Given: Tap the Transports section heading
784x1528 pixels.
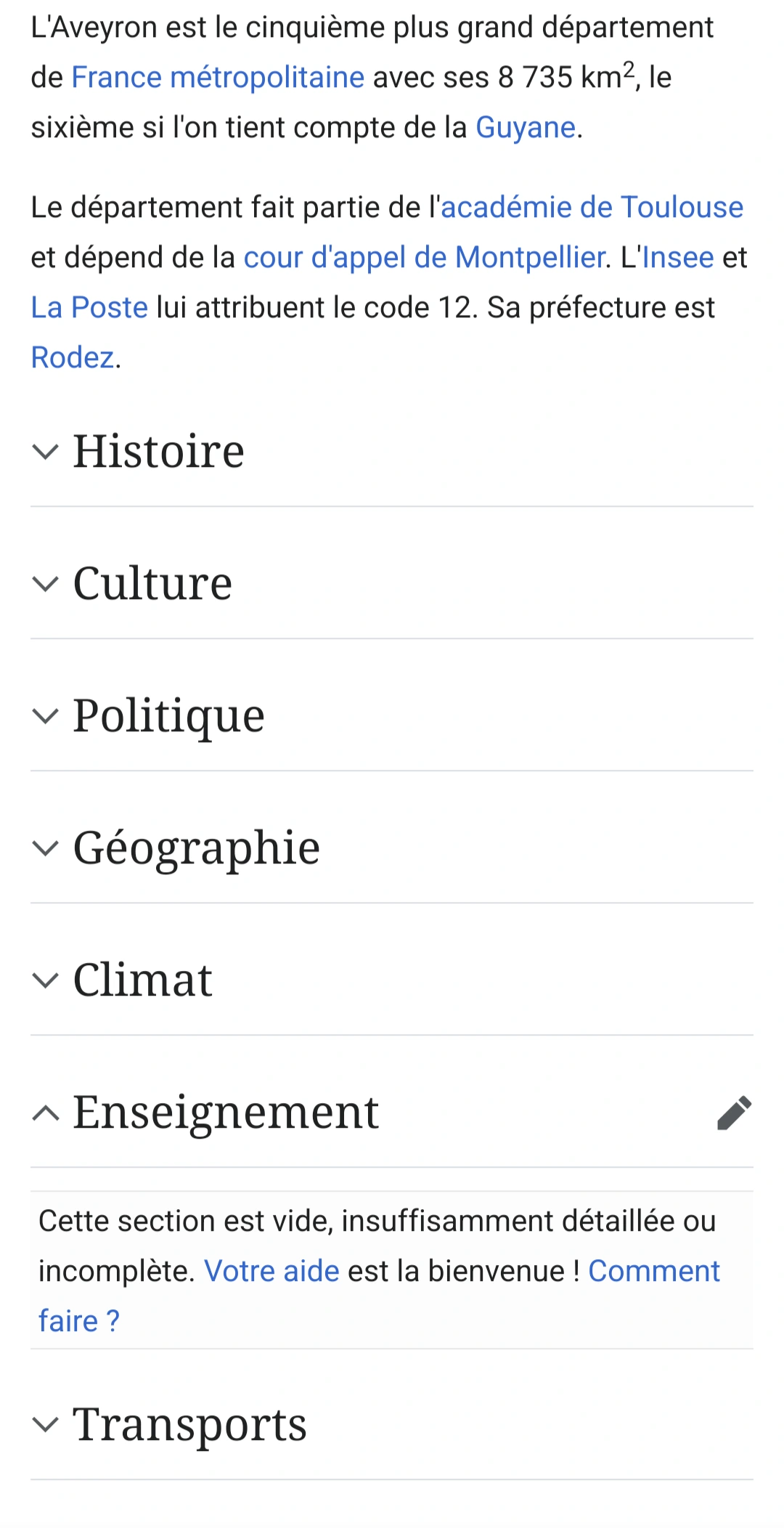Looking at the screenshot, I should pyautogui.click(x=190, y=1424).
